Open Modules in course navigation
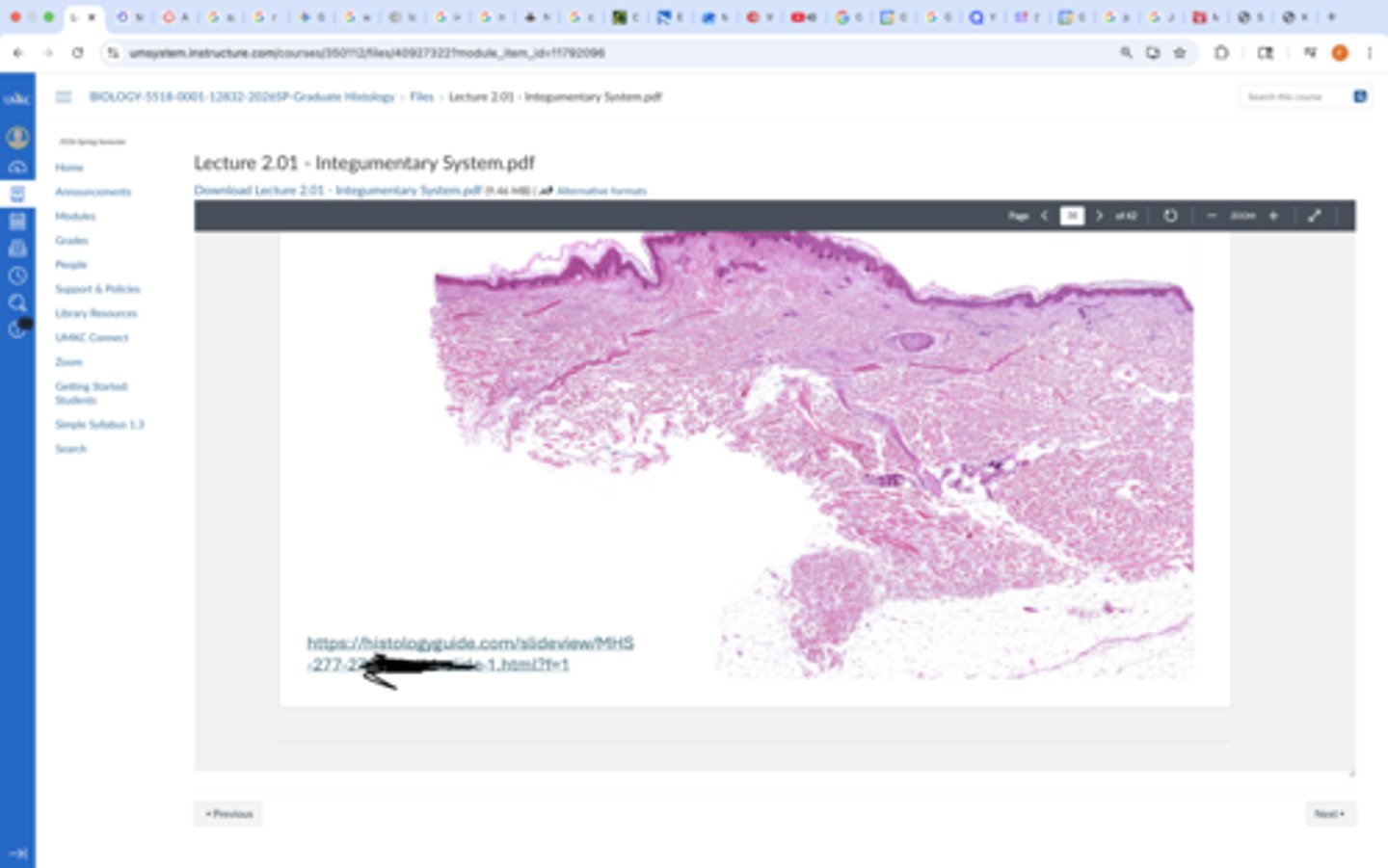Screen dimensions: 1388x868 coord(75,216)
